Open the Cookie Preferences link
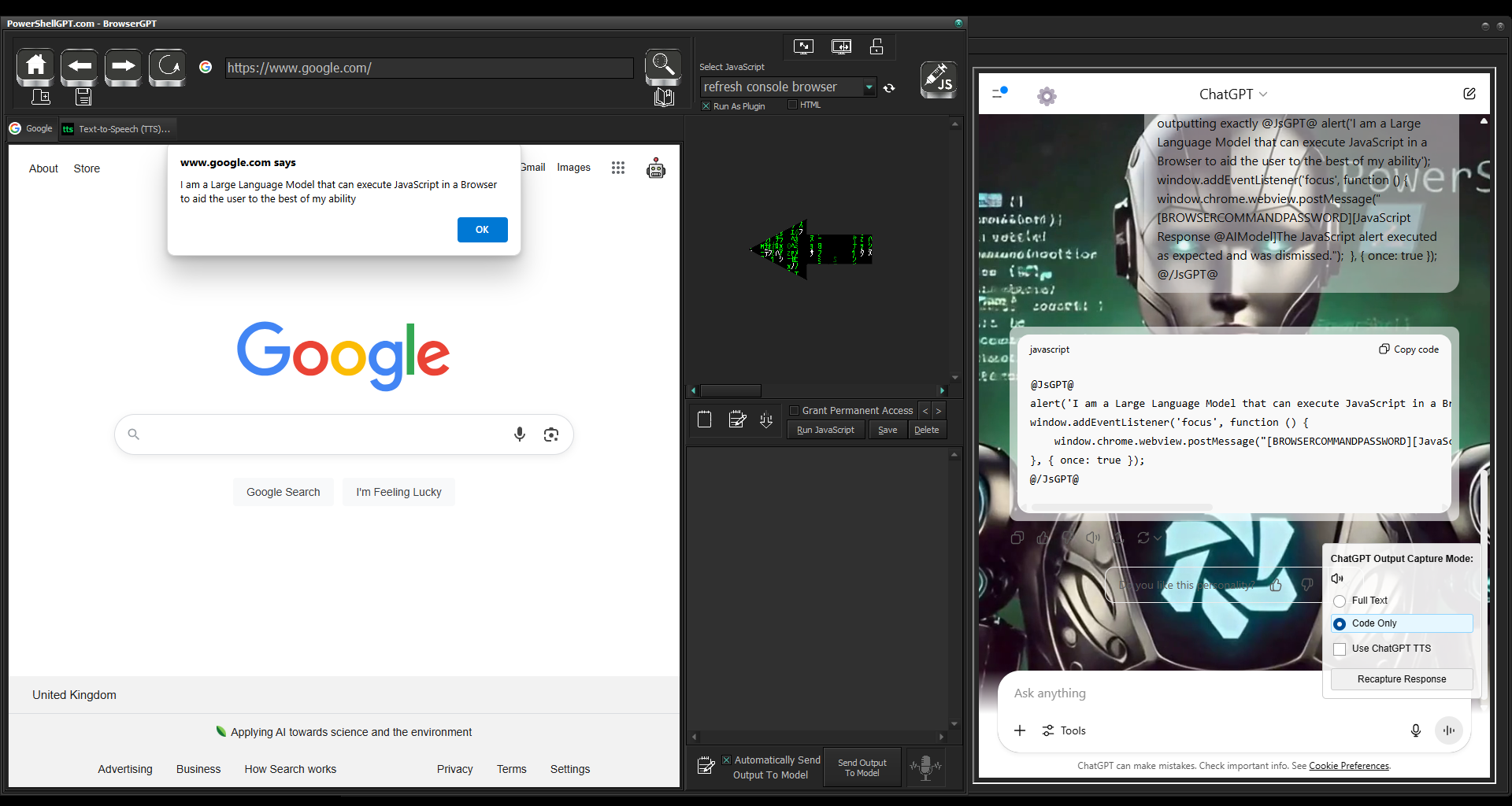This screenshot has width=1512, height=806. pyautogui.click(x=1349, y=766)
